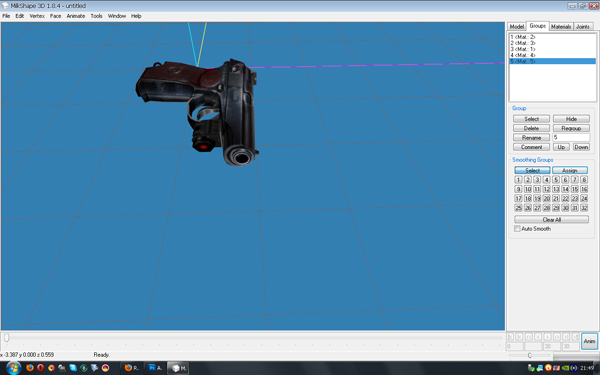Click the Clear All smoothing button
Image resolution: width=600 pixels, height=375 pixels.
551,220
